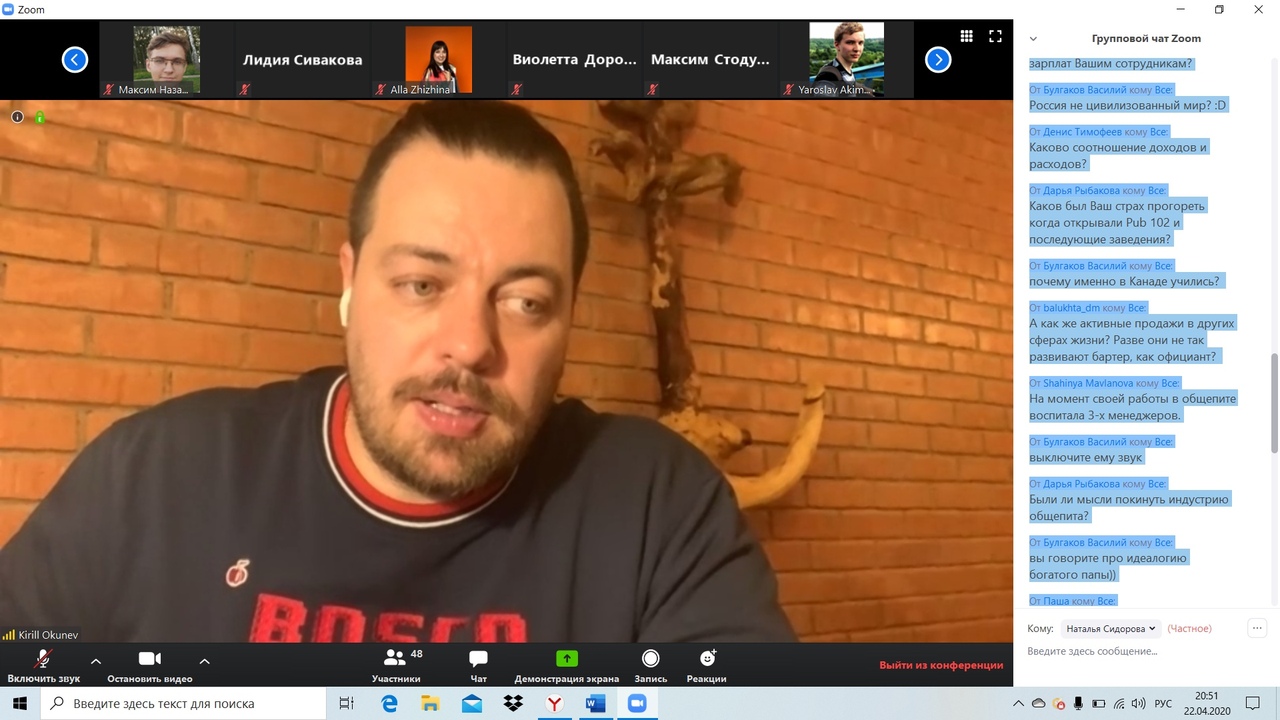Open the green encryption shield info
The image size is (1280, 720).
point(40,118)
